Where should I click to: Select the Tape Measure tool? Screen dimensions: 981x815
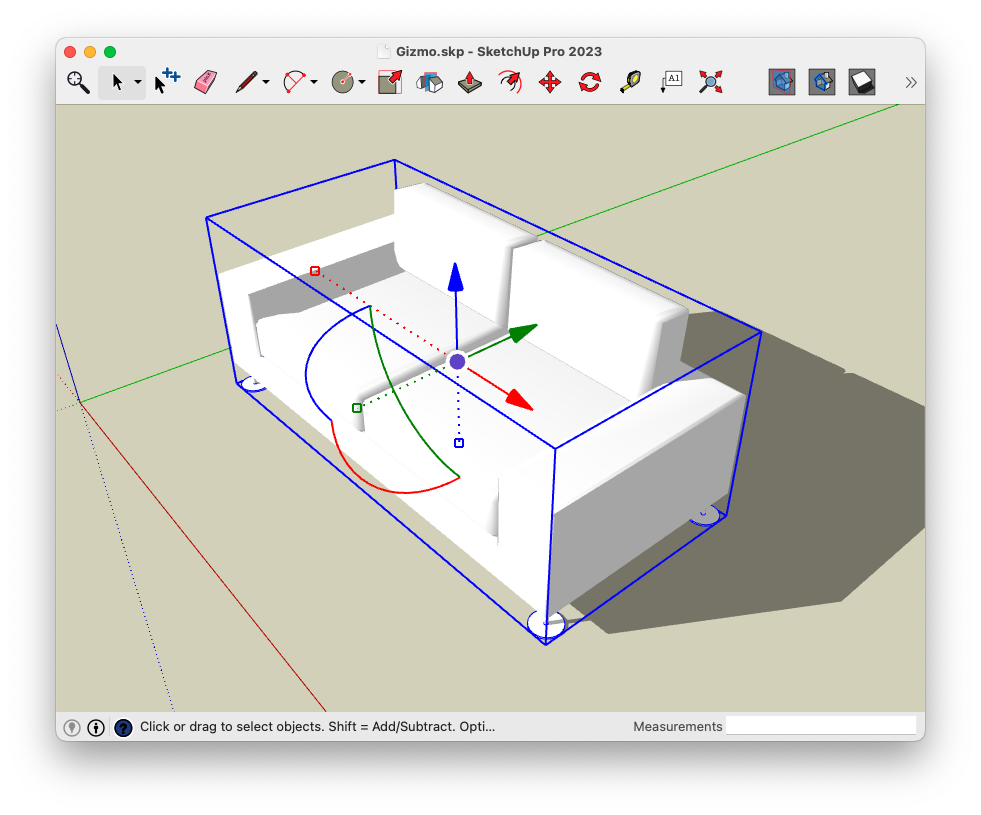pos(630,82)
